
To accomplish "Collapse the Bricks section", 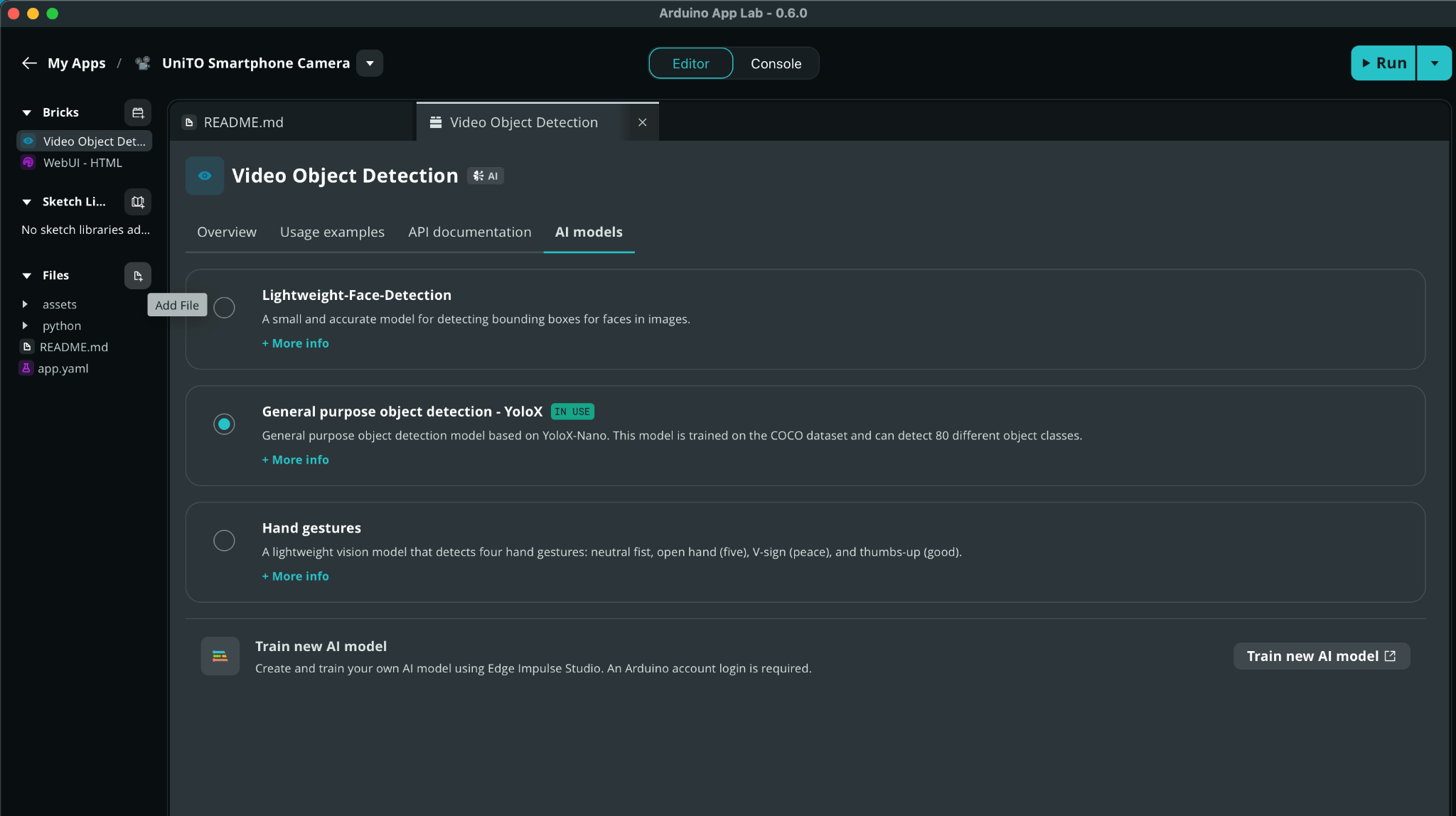I will pos(27,112).
